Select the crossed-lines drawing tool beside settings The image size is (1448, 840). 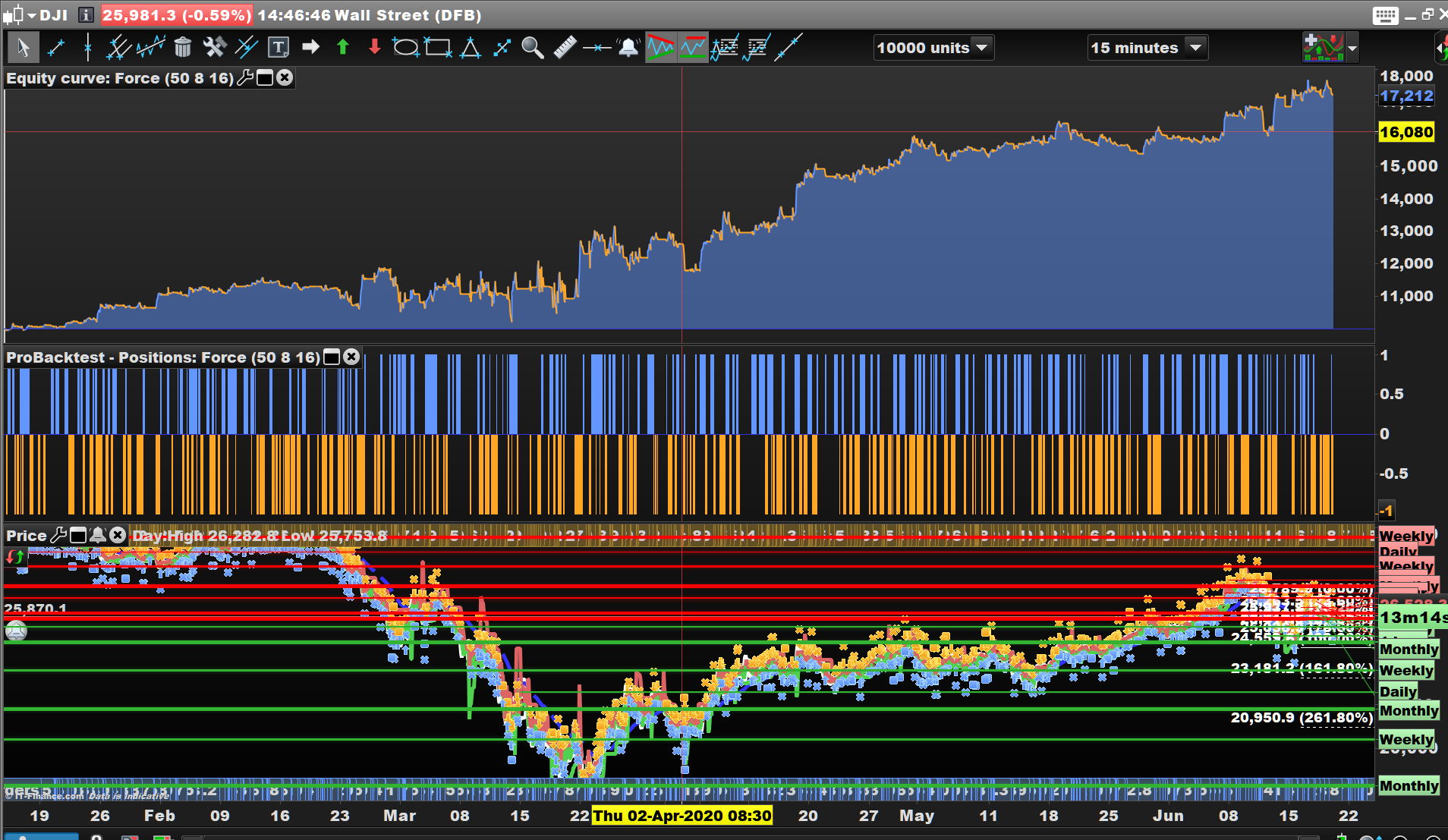[x=247, y=48]
